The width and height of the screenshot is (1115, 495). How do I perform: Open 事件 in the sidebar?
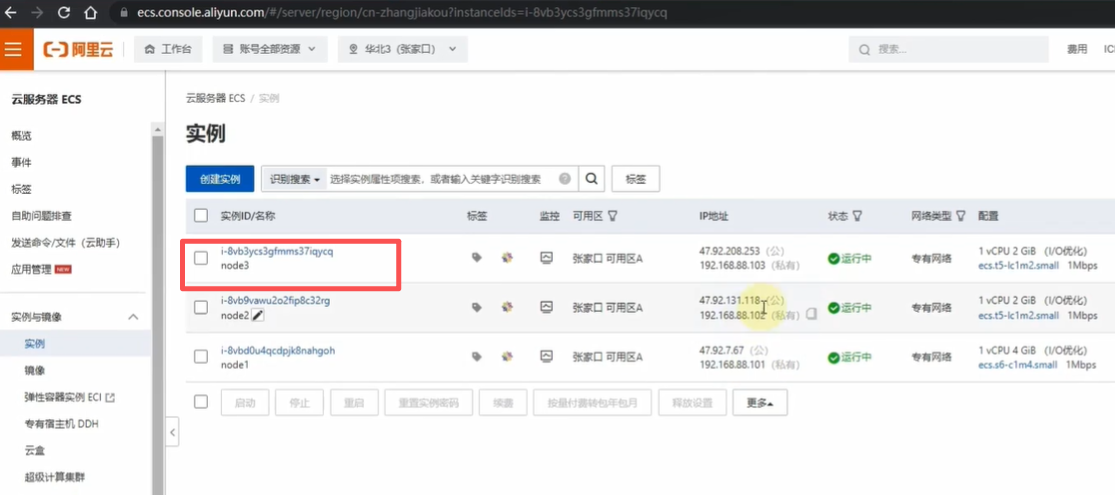[21, 163]
